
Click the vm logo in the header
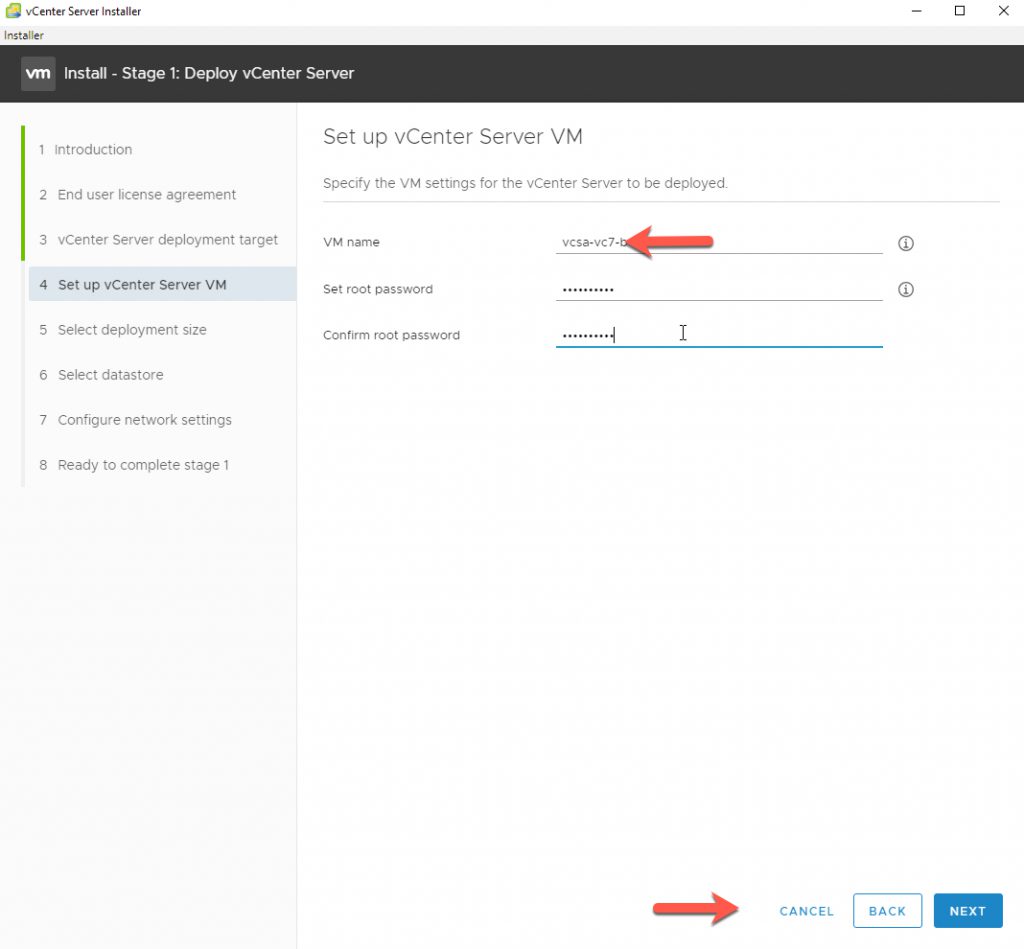38,73
